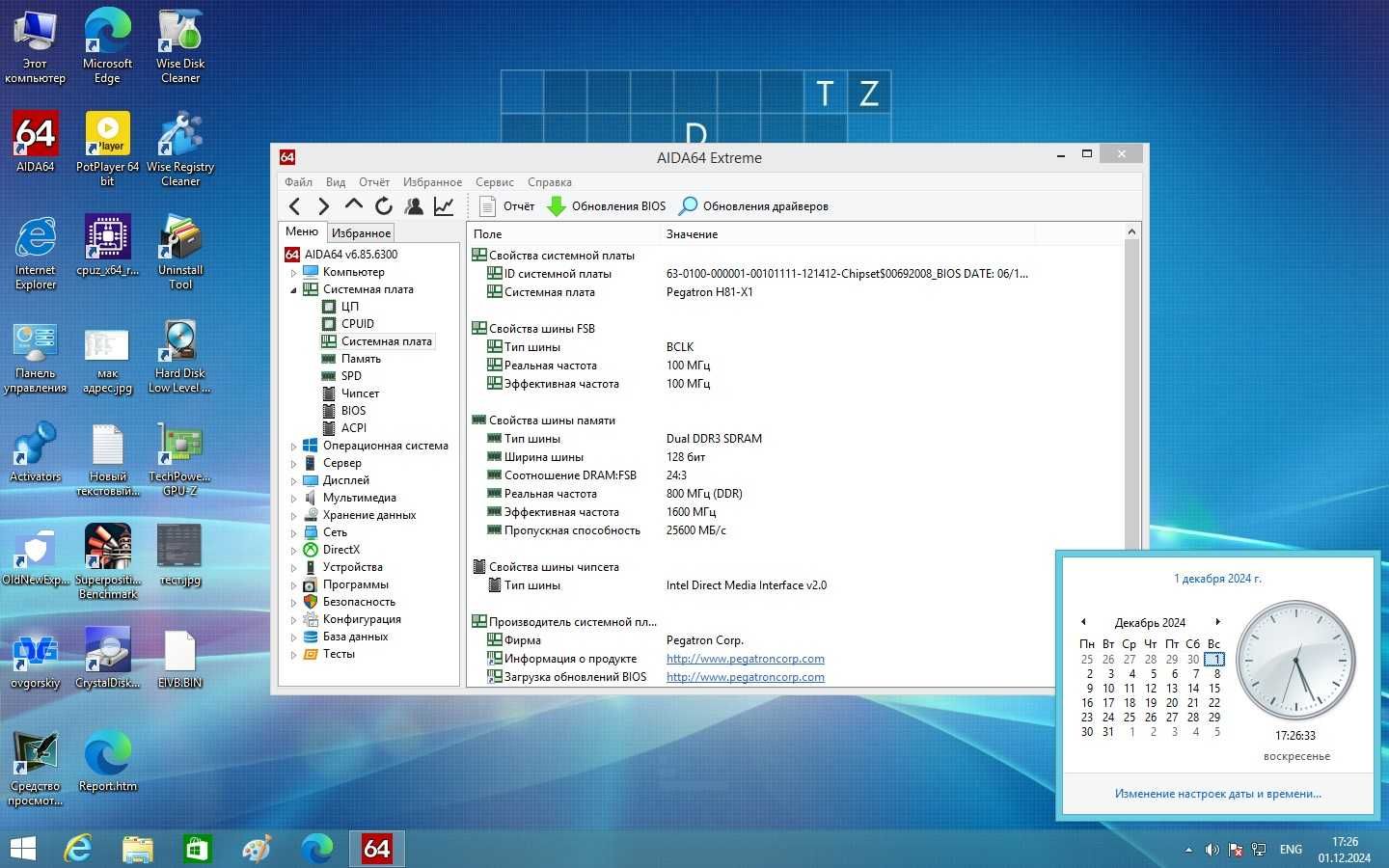Expand the Сеть tree node
Viewport: 1389px width, 868px height.
click(x=293, y=533)
